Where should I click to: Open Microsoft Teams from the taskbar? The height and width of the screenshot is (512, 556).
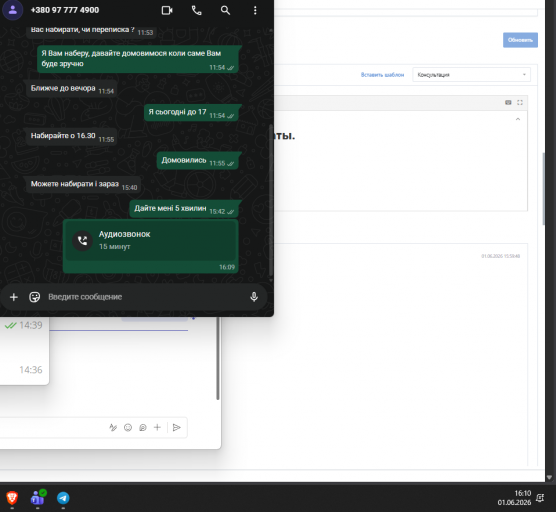(x=38, y=498)
